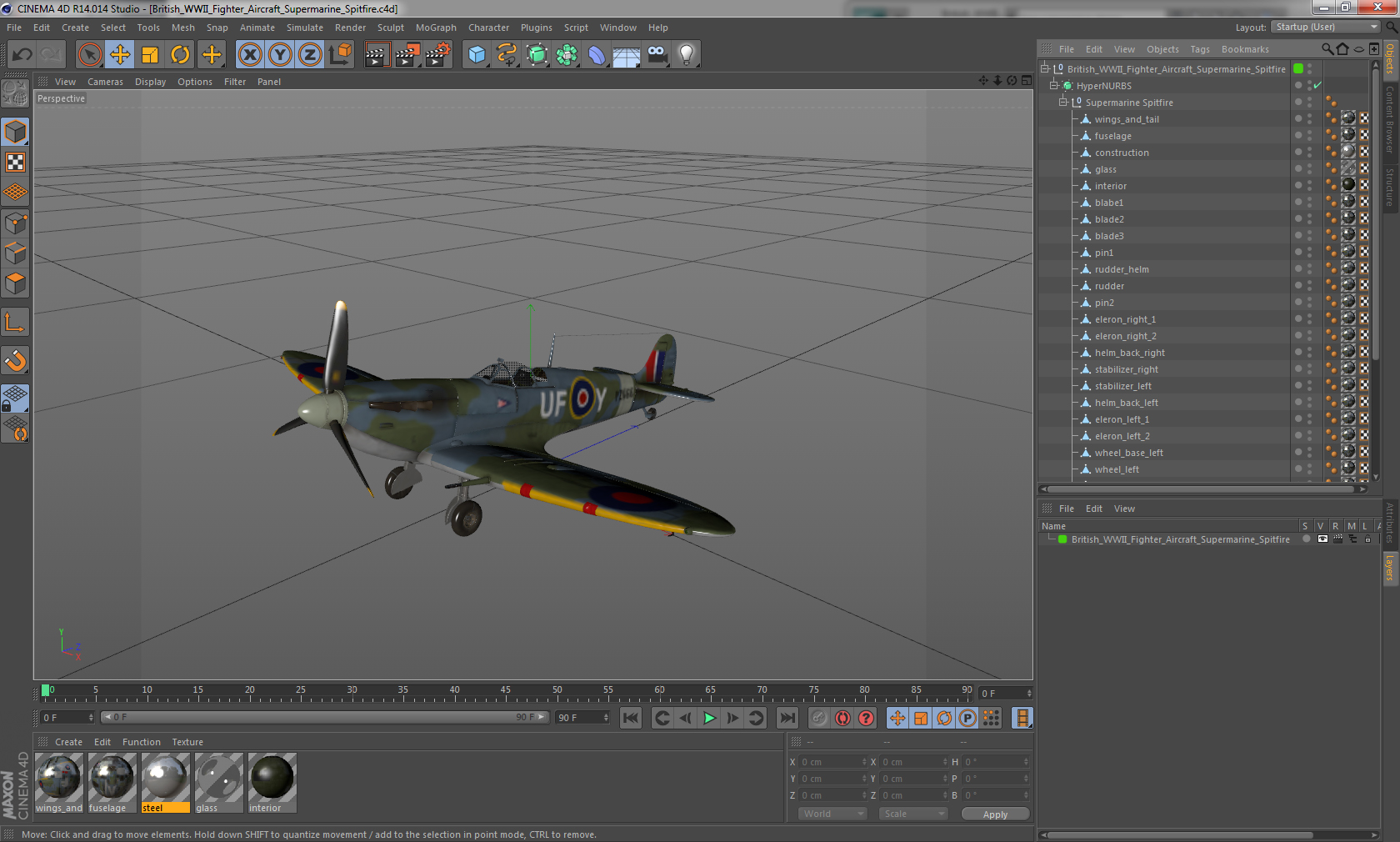Open the deformer objects icon
Screen dimensions: 1400x842
[597, 55]
